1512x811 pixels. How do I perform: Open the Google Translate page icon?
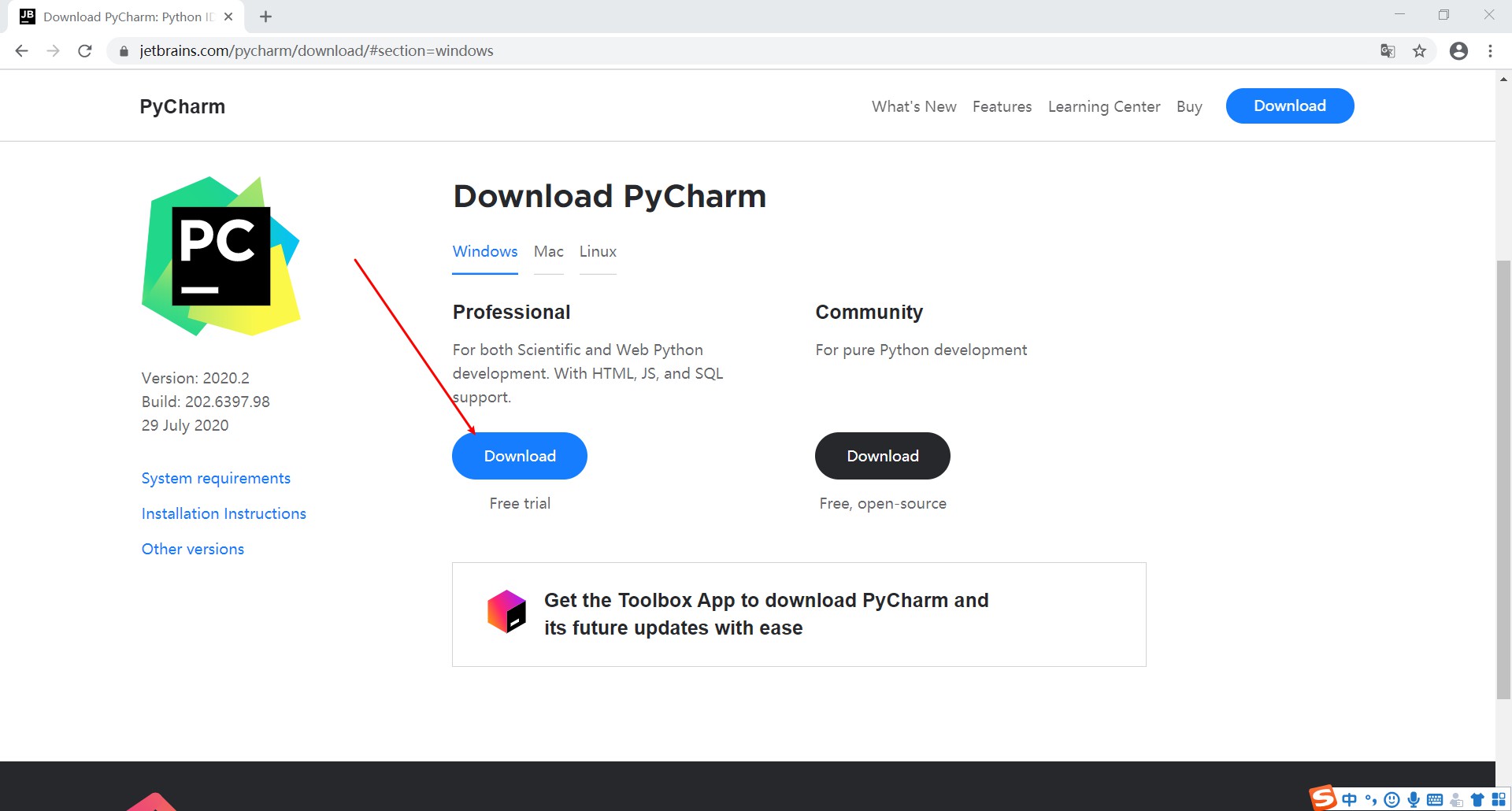1388,51
